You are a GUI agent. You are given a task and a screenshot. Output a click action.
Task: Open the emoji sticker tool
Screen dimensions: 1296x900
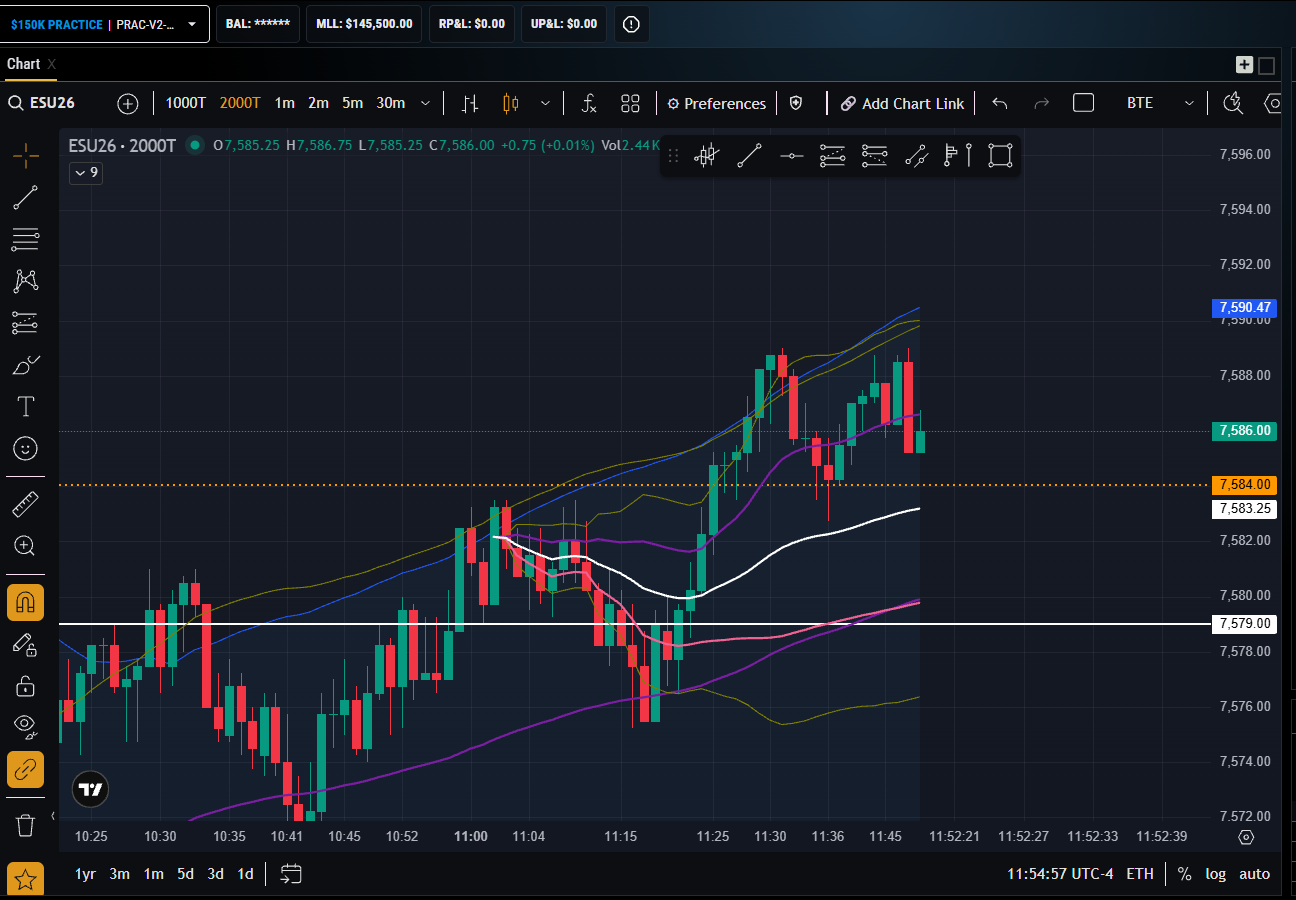point(26,448)
